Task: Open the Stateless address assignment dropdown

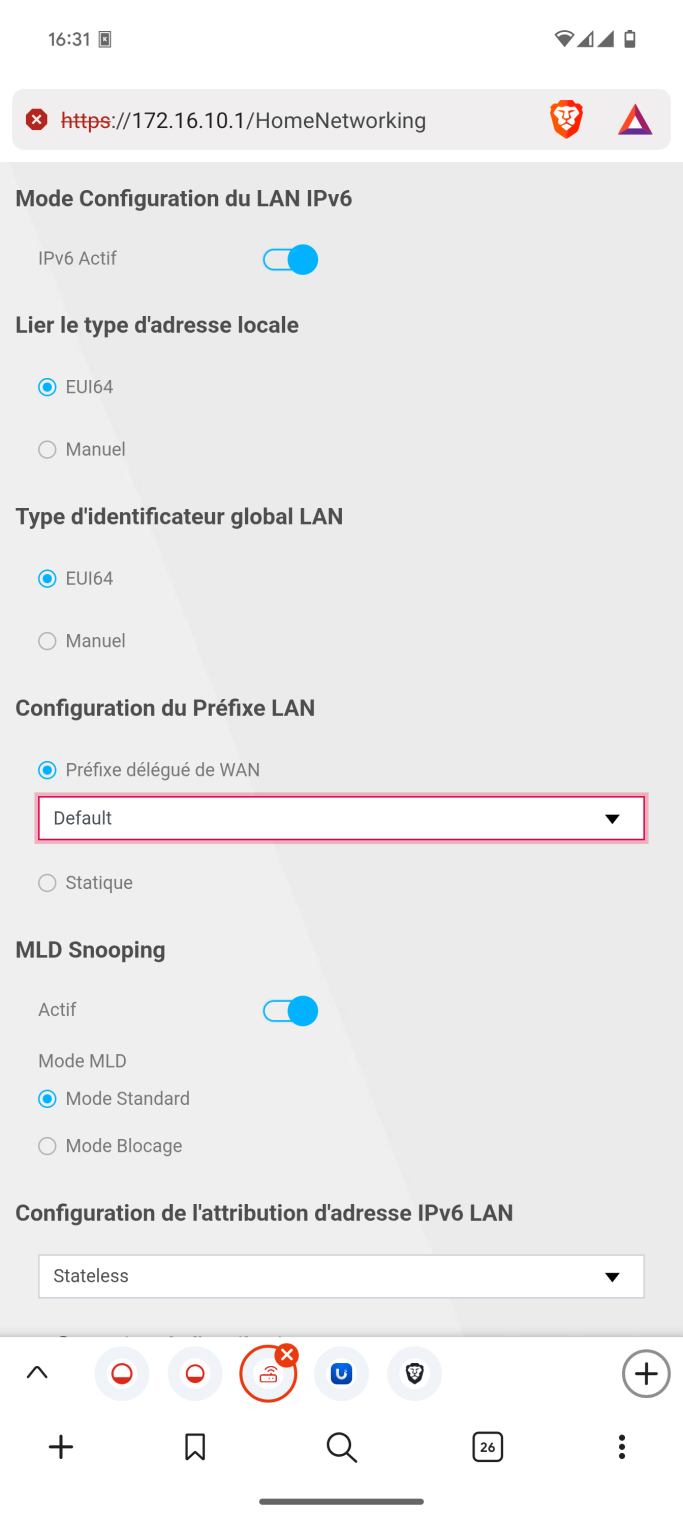Action: (341, 1276)
